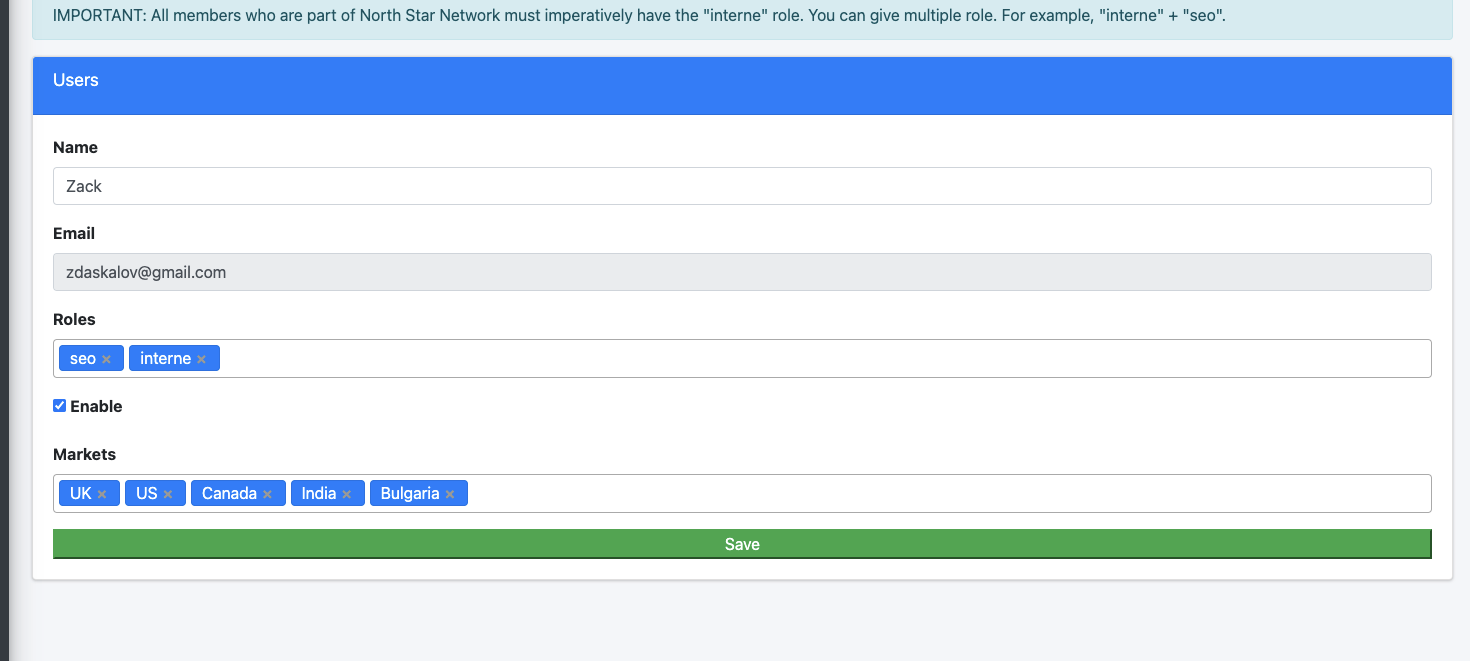Image resolution: width=1470 pixels, height=661 pixels.
Task: Click the Canada tag text
Action: [229, 494]
